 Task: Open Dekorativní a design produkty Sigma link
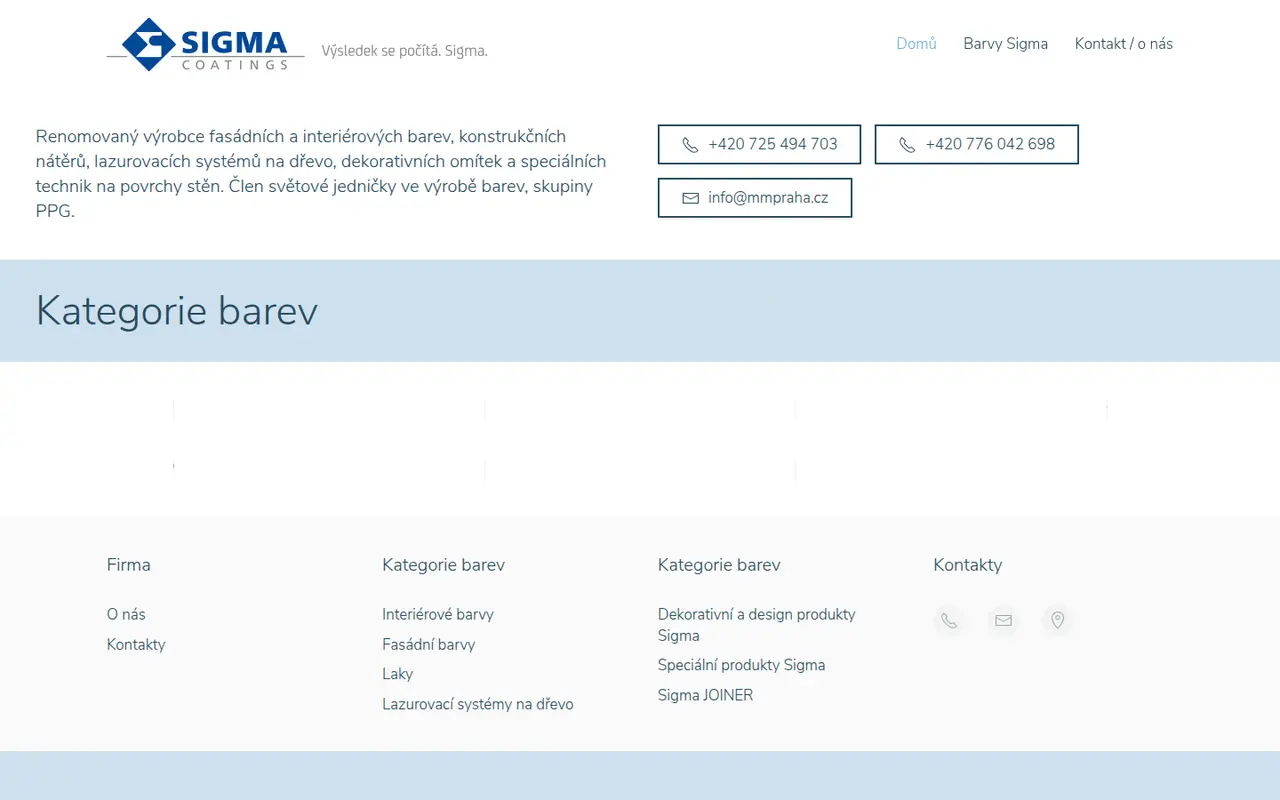pyautogui.click(x=757, y=625)
